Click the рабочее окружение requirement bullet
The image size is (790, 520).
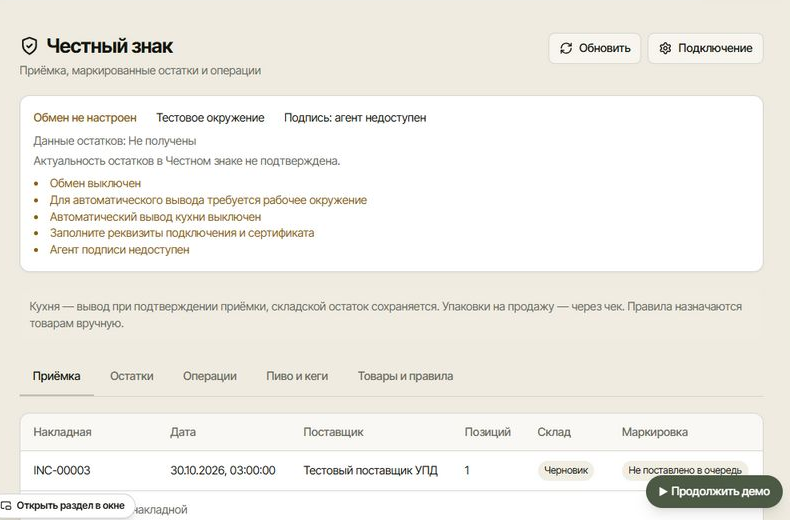(208, 200)
